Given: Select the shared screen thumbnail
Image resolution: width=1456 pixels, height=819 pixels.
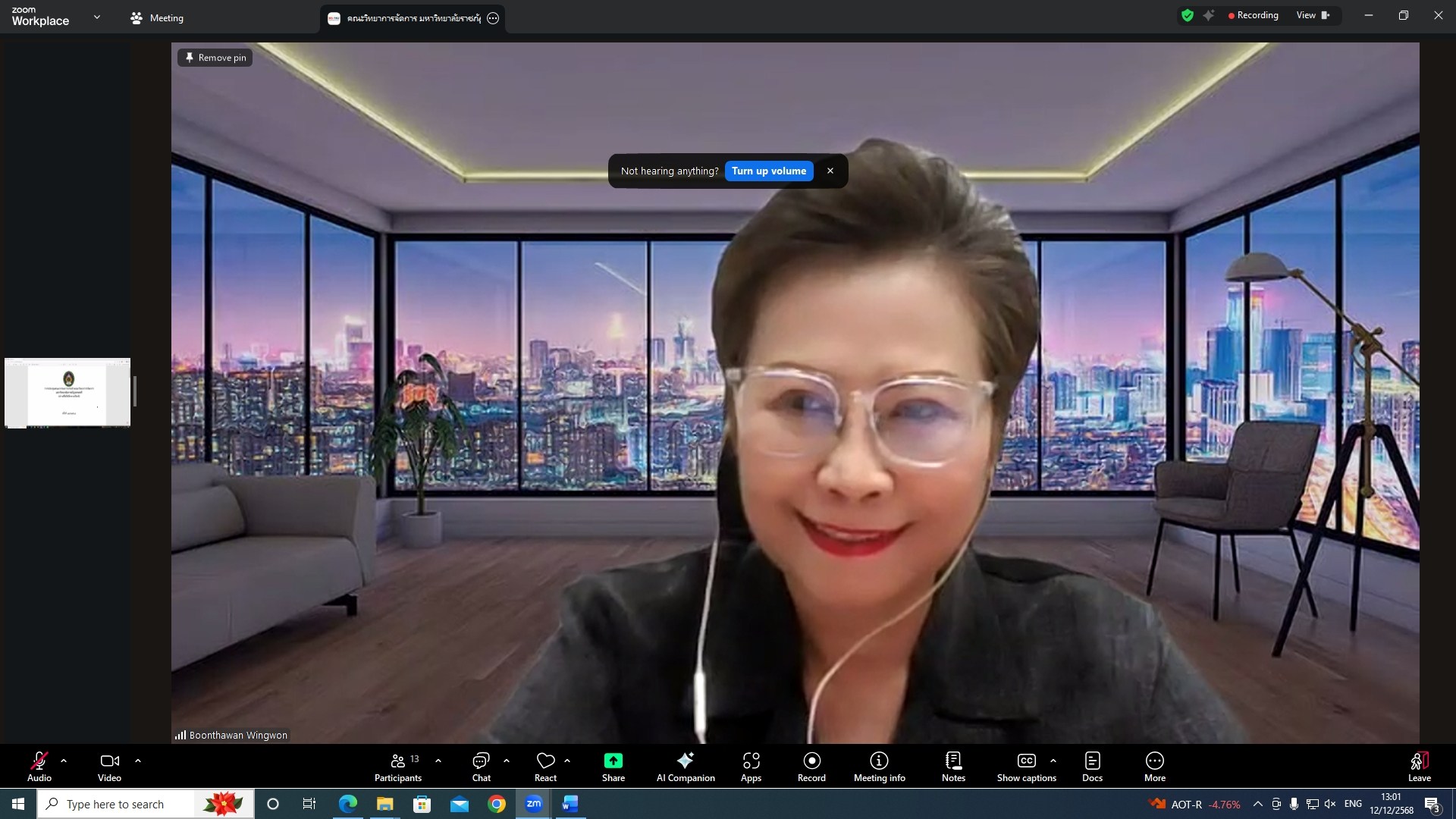Looking at the screenshot, I should 67,393.
